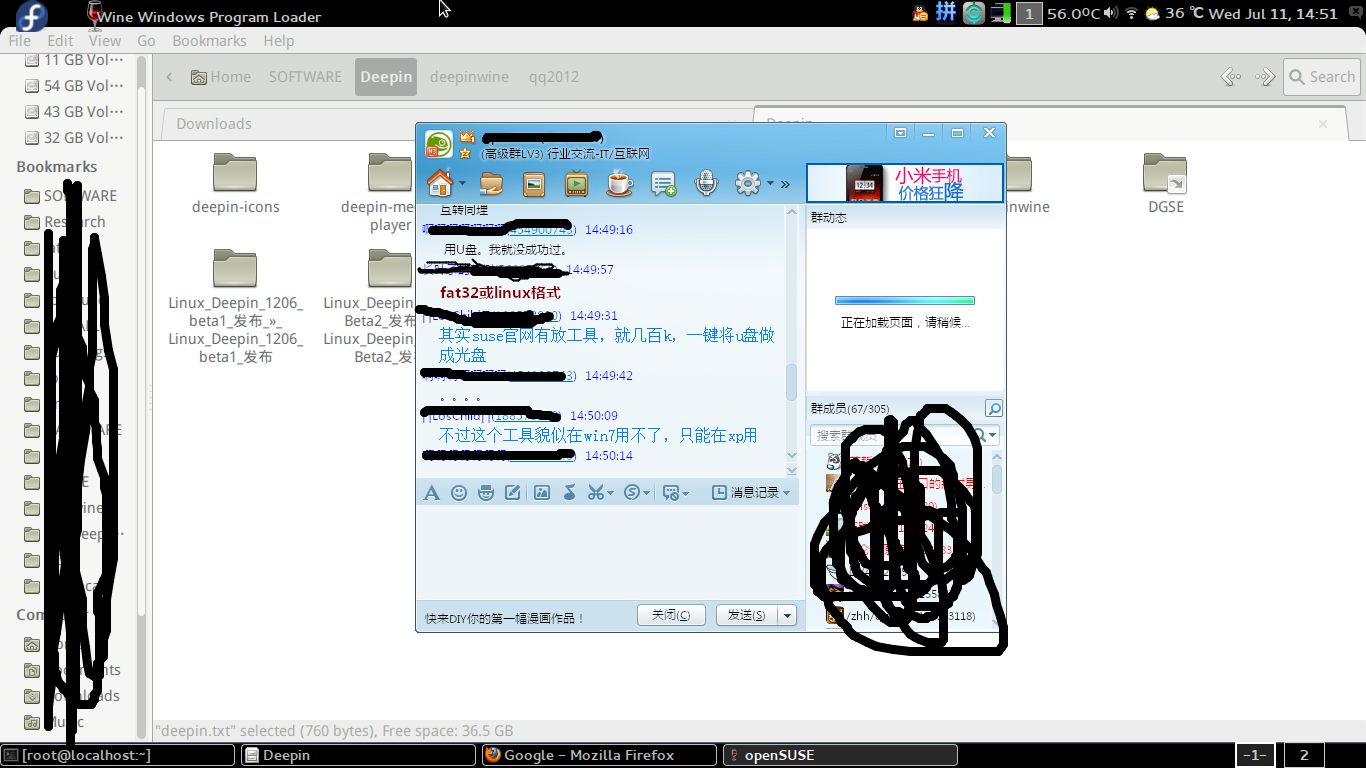Click the volume speaker tray icon
The width and height of the screenshot is (1366, 768).
click(1109, 14)
